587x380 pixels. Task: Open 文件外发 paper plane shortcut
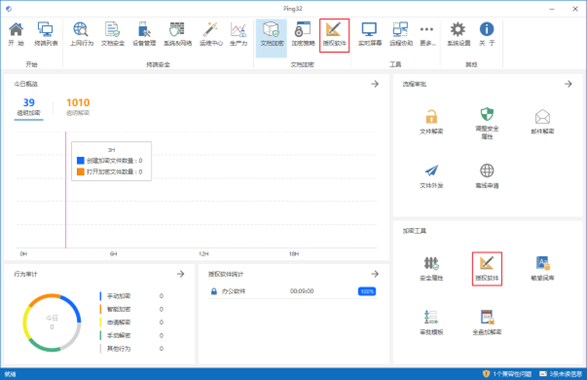click(431, 176)
